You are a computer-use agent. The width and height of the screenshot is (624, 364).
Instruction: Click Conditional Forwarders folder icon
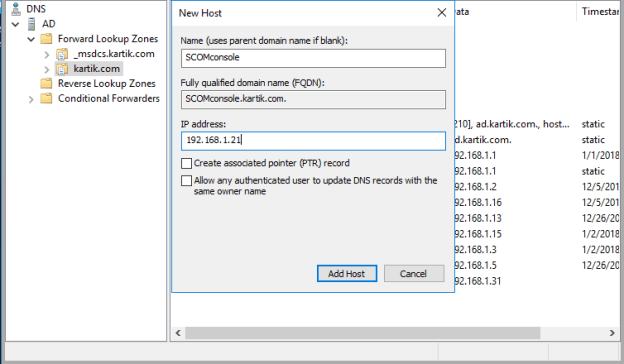point(47,98)
